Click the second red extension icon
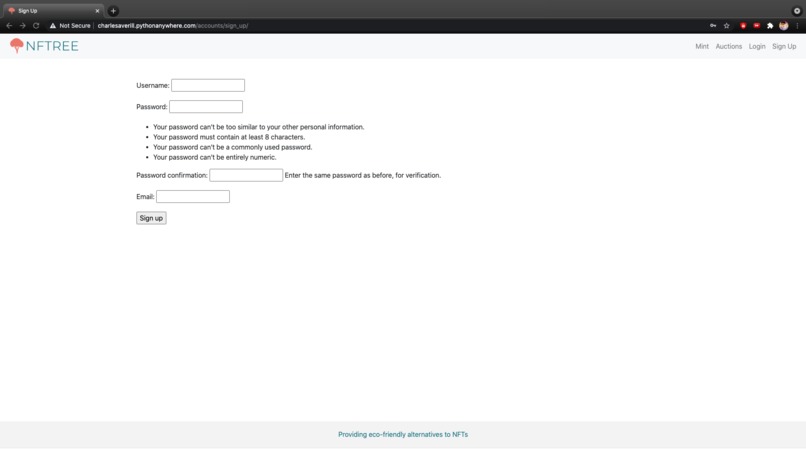 click(x=757, y=26)
